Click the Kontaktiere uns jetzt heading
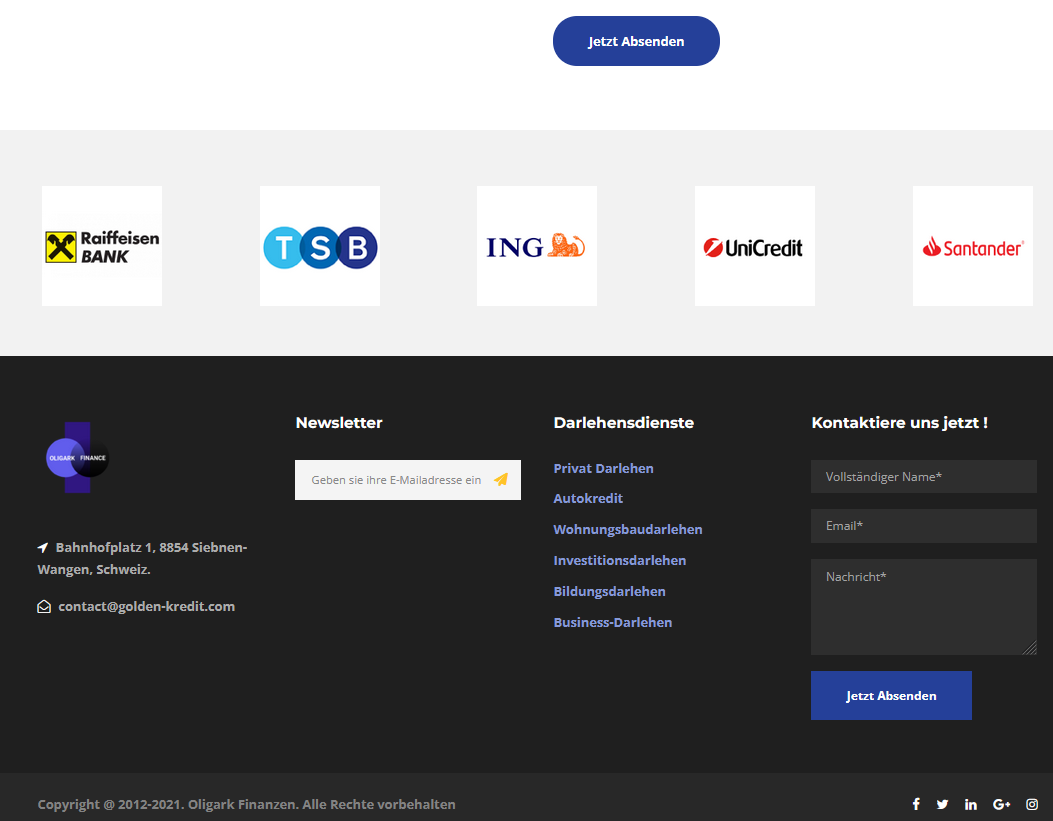 pyautogui.click(x=899, y=423)
